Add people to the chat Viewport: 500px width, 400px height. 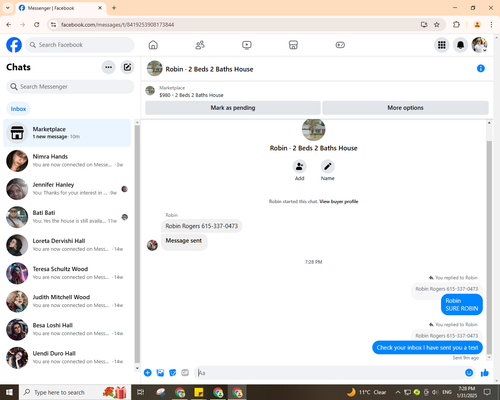click(x=299, y=166)
